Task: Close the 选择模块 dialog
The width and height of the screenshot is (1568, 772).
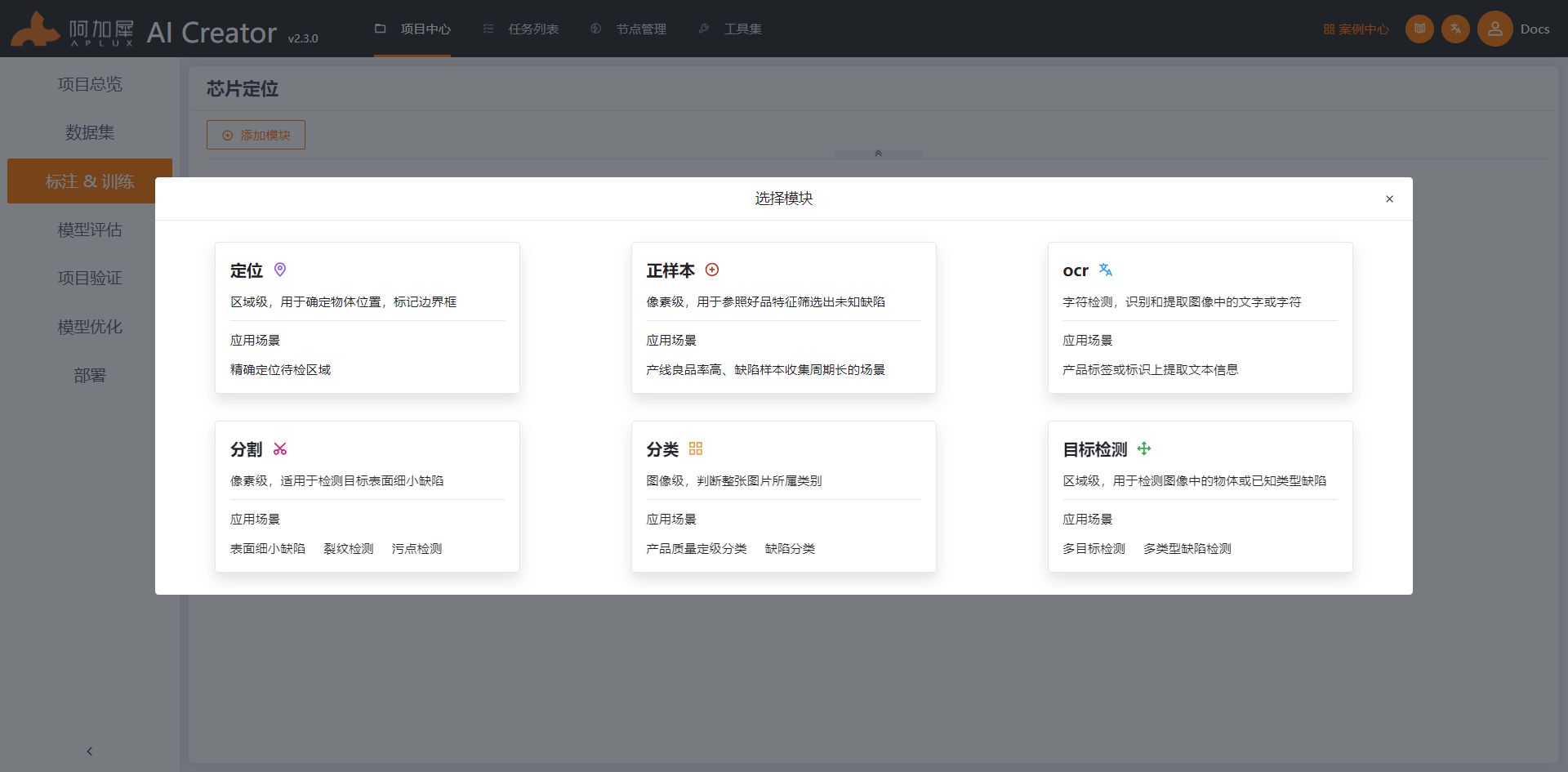Action: point(1389,199)
